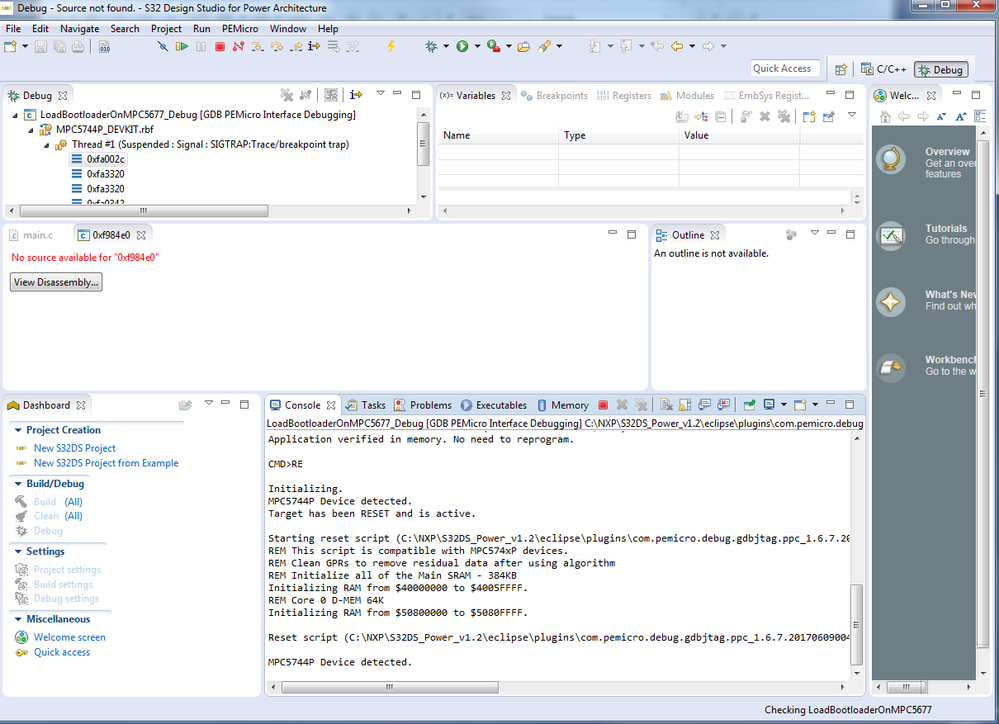Click the green bug Debug launch icon
The width and height of the screenshot is (999, 724).
(431, 46)
